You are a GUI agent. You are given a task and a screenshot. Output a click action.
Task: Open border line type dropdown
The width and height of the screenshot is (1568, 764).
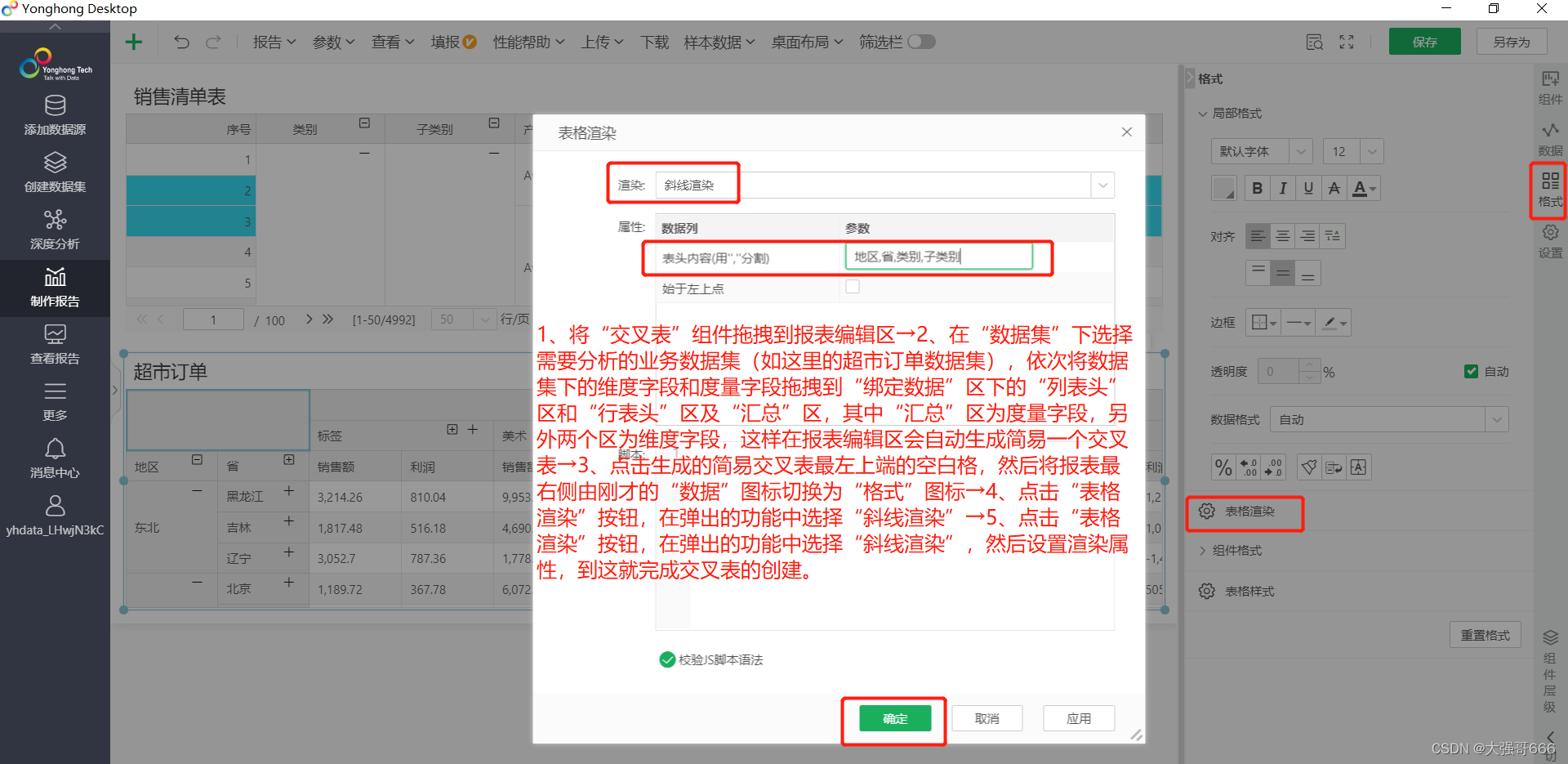1298,323
